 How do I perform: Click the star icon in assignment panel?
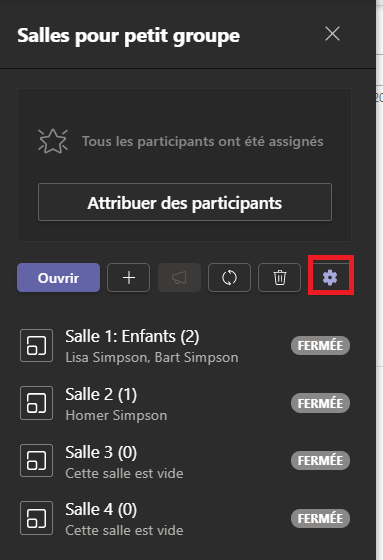(53, 141)
